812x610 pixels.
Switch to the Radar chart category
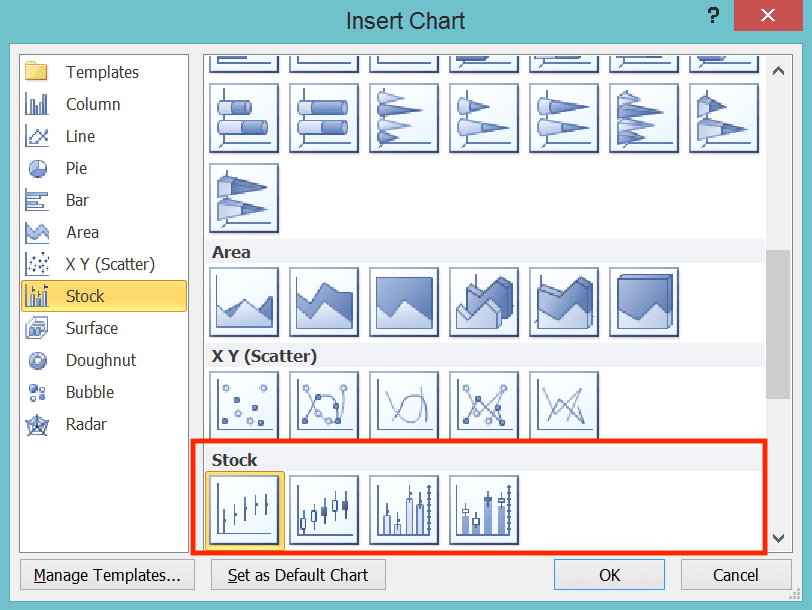[104, 425]
